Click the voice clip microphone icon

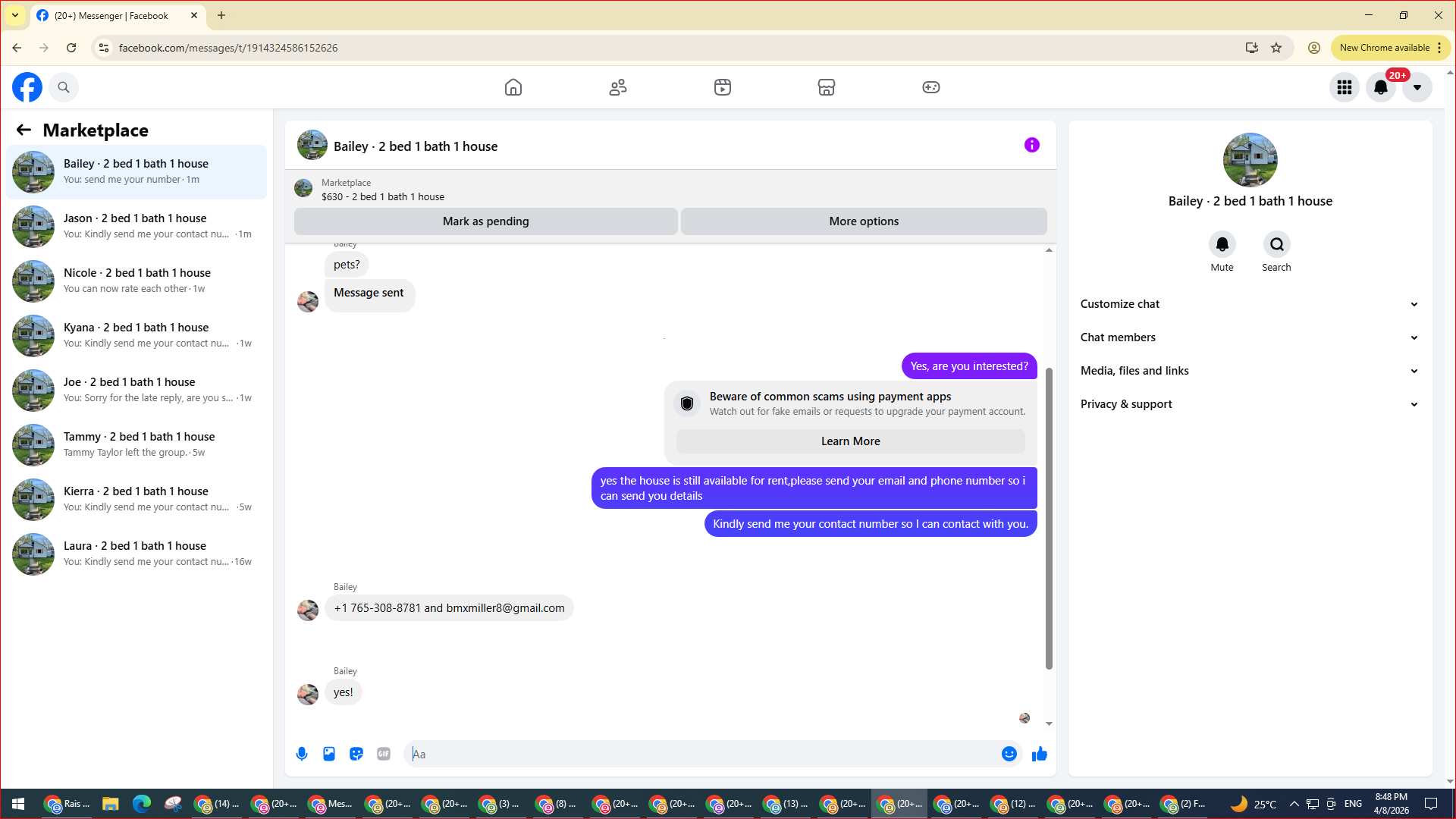tap(302, 754)
